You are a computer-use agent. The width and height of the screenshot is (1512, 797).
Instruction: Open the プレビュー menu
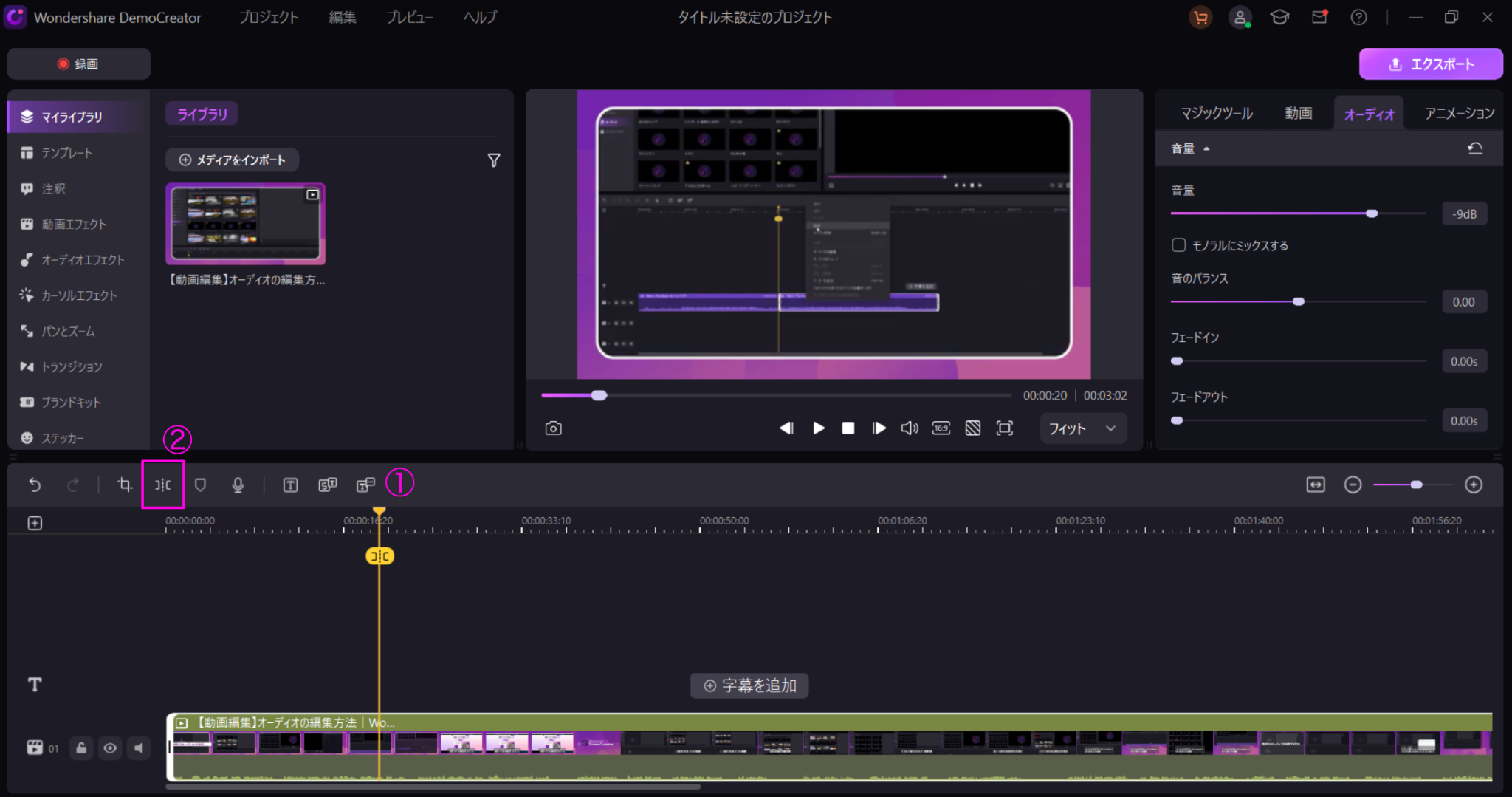pos(410,17)
